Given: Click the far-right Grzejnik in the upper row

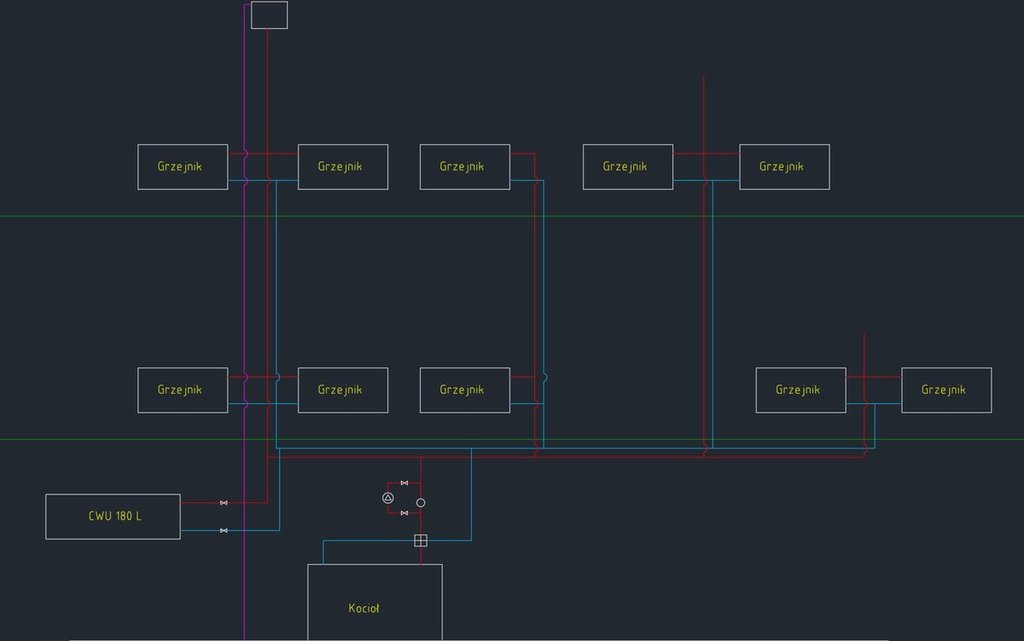Looking at the screenshot, I should (784, 167).
